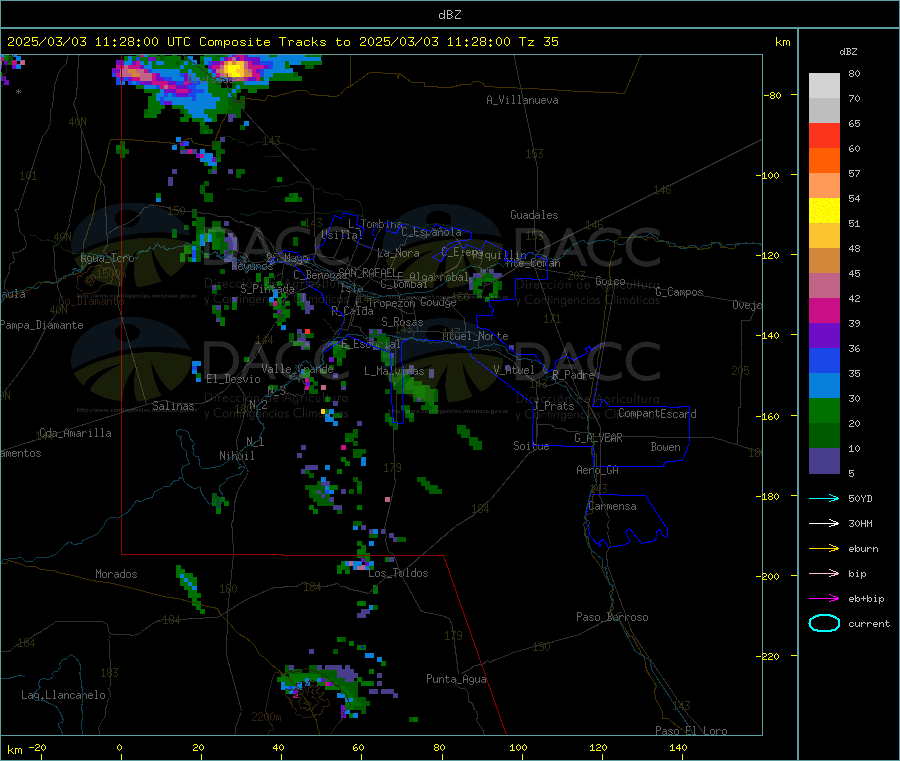Image resolution: width=900 pixels, height=761 pixels.
Task: Select the 51 dBZ yellow swatch
Action: (x=824, y=211)
